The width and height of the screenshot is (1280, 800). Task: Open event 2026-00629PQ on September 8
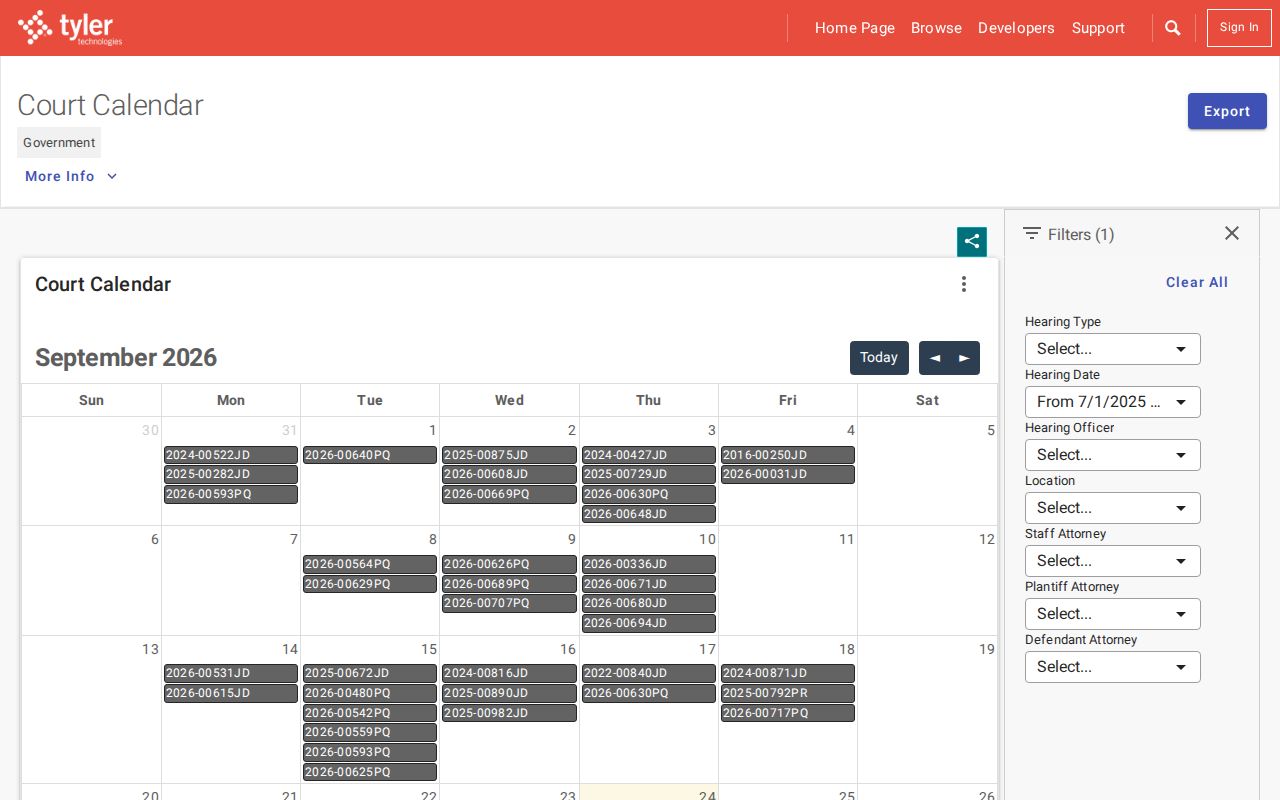[370, 584]
